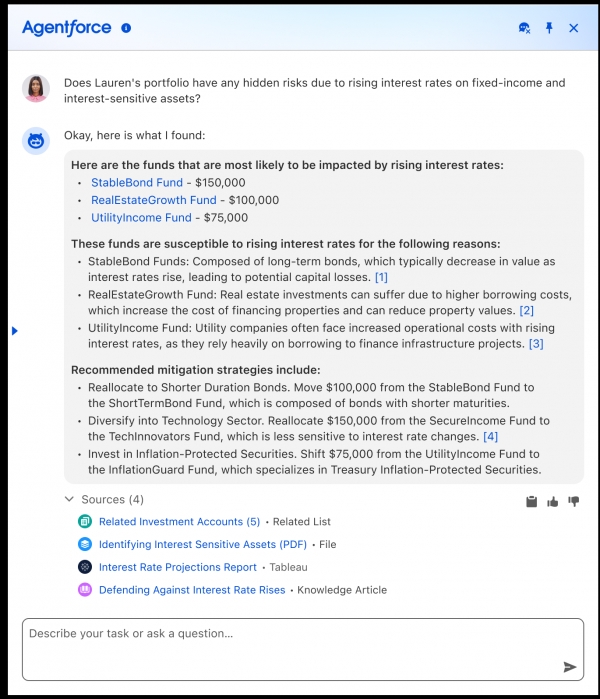
Task: Open Identifying Interest Sensitive Assets (PDF)
Action: 203,544
